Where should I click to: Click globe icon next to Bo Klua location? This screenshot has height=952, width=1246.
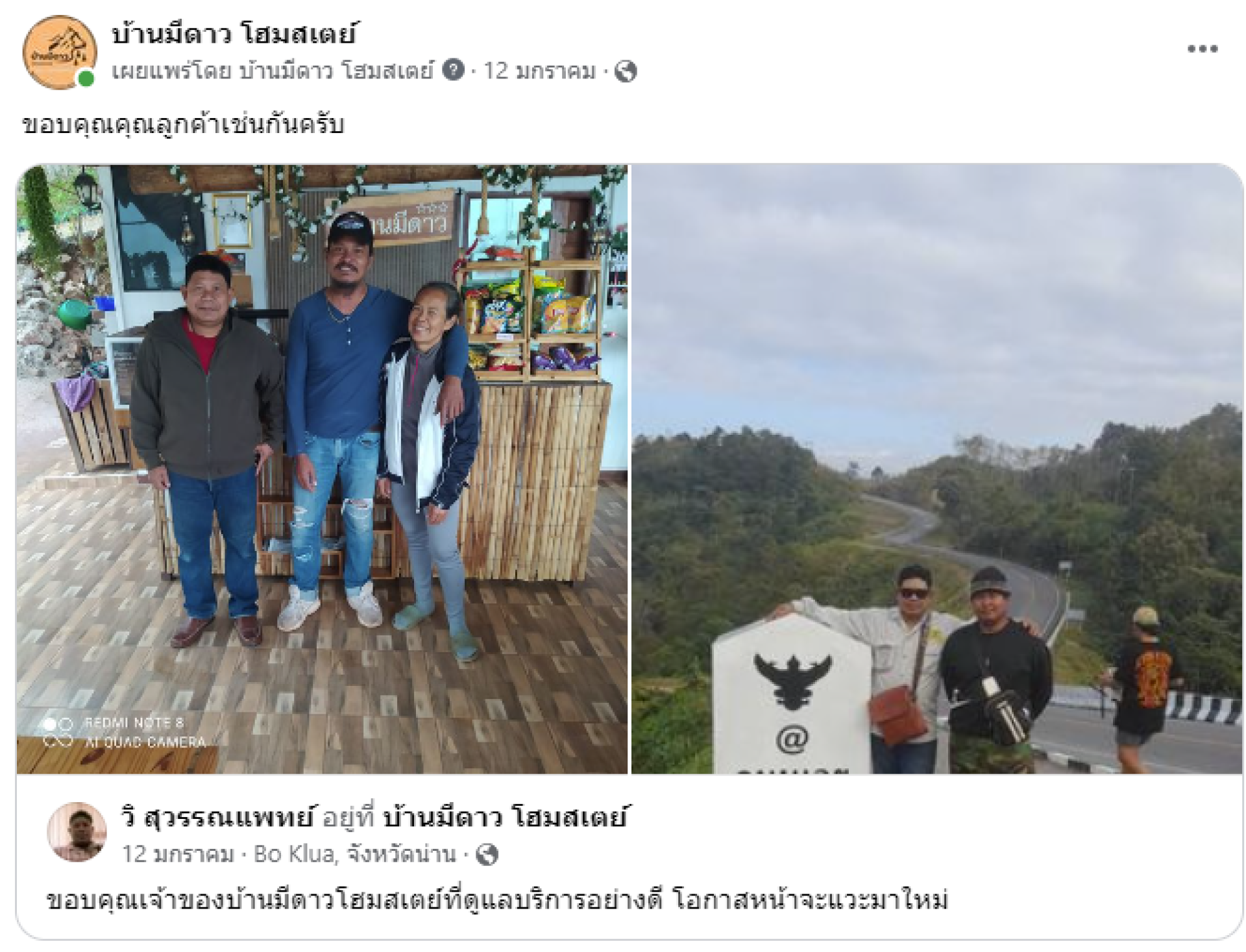(487, 855)
